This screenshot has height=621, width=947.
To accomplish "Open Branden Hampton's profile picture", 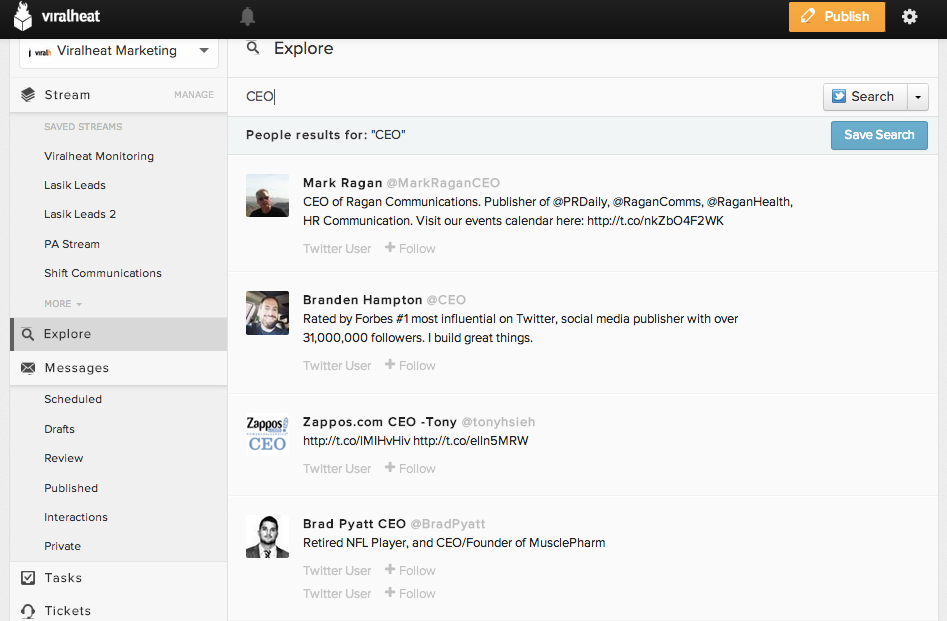I will click(x=267, y=312).
